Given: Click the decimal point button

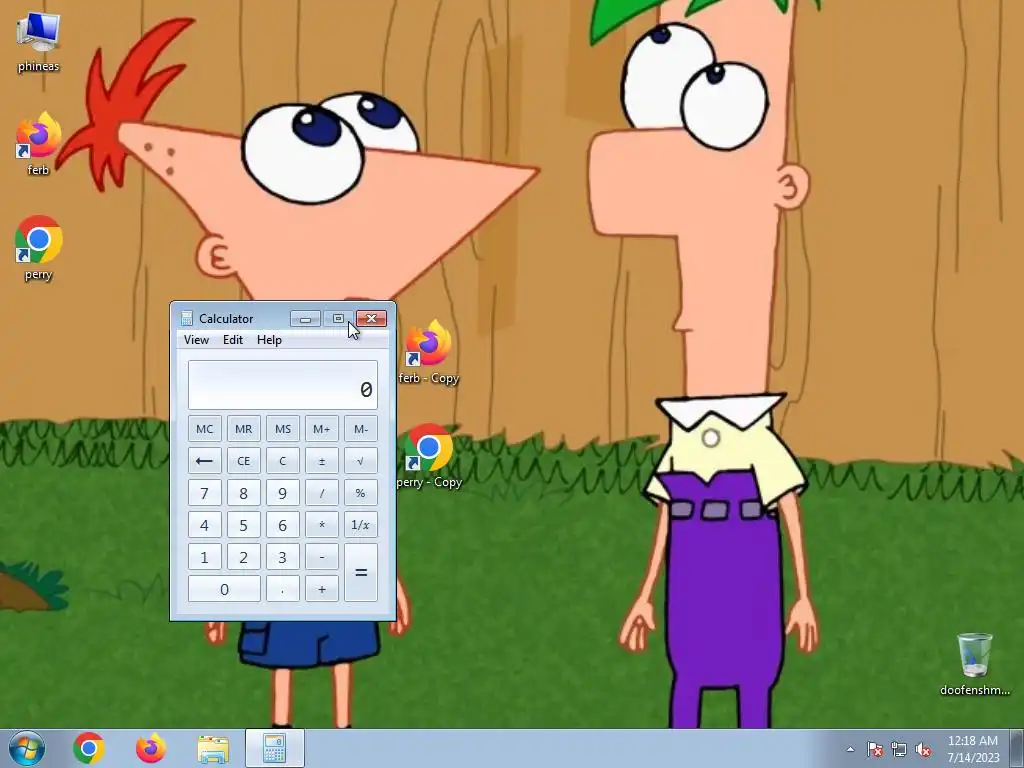Looking at the screenshot, I should click(283, 589).
